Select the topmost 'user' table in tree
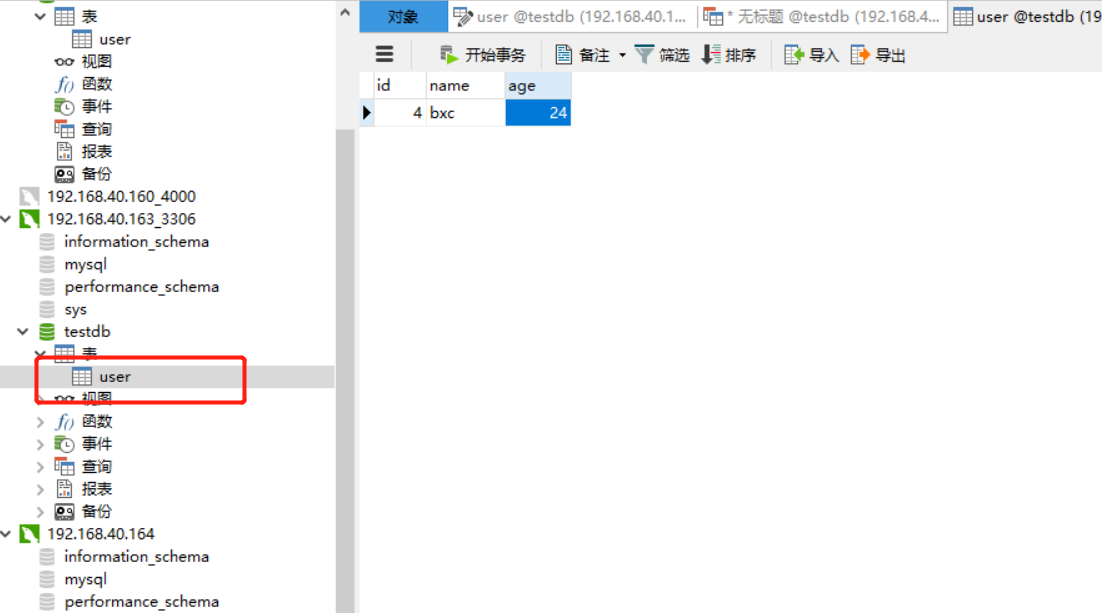 (115, 39)
